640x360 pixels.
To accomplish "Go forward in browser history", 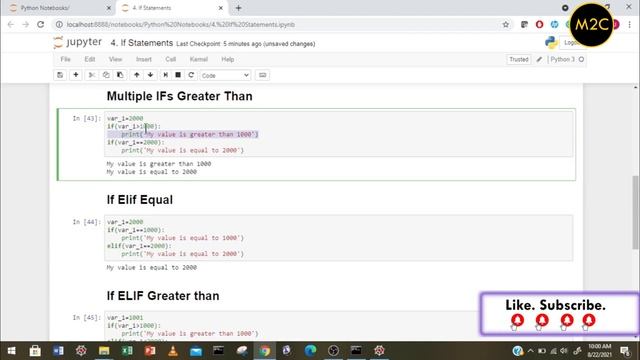I will point(25,24).
